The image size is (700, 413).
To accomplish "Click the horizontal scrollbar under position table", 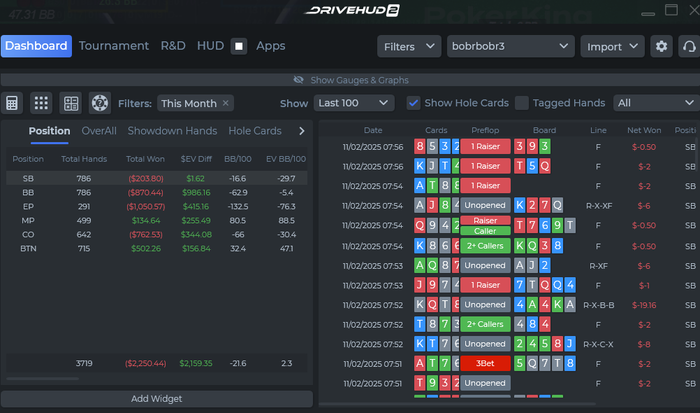I will point(43,379).
